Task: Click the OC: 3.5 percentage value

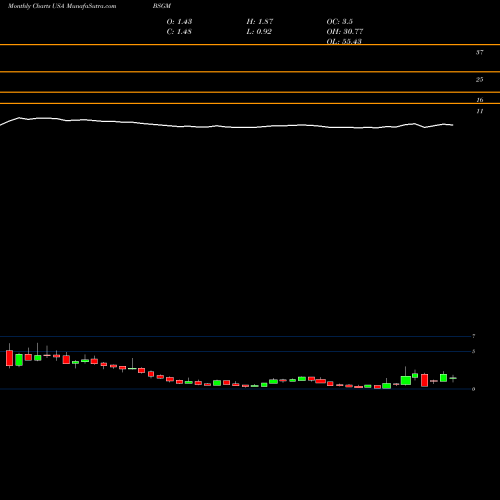Action: (339, 21)
